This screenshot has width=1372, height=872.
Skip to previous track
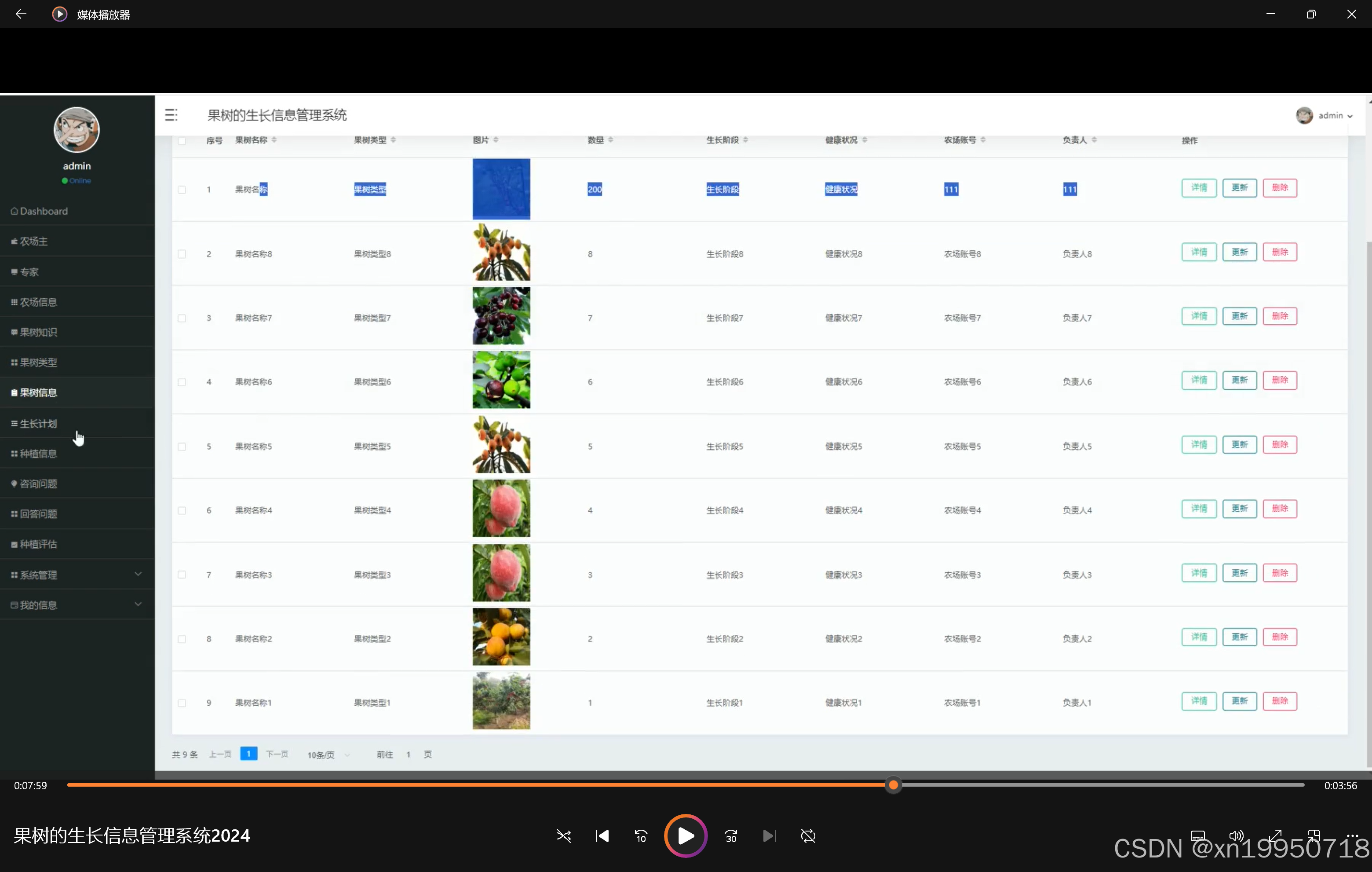(x=602, y=835)
